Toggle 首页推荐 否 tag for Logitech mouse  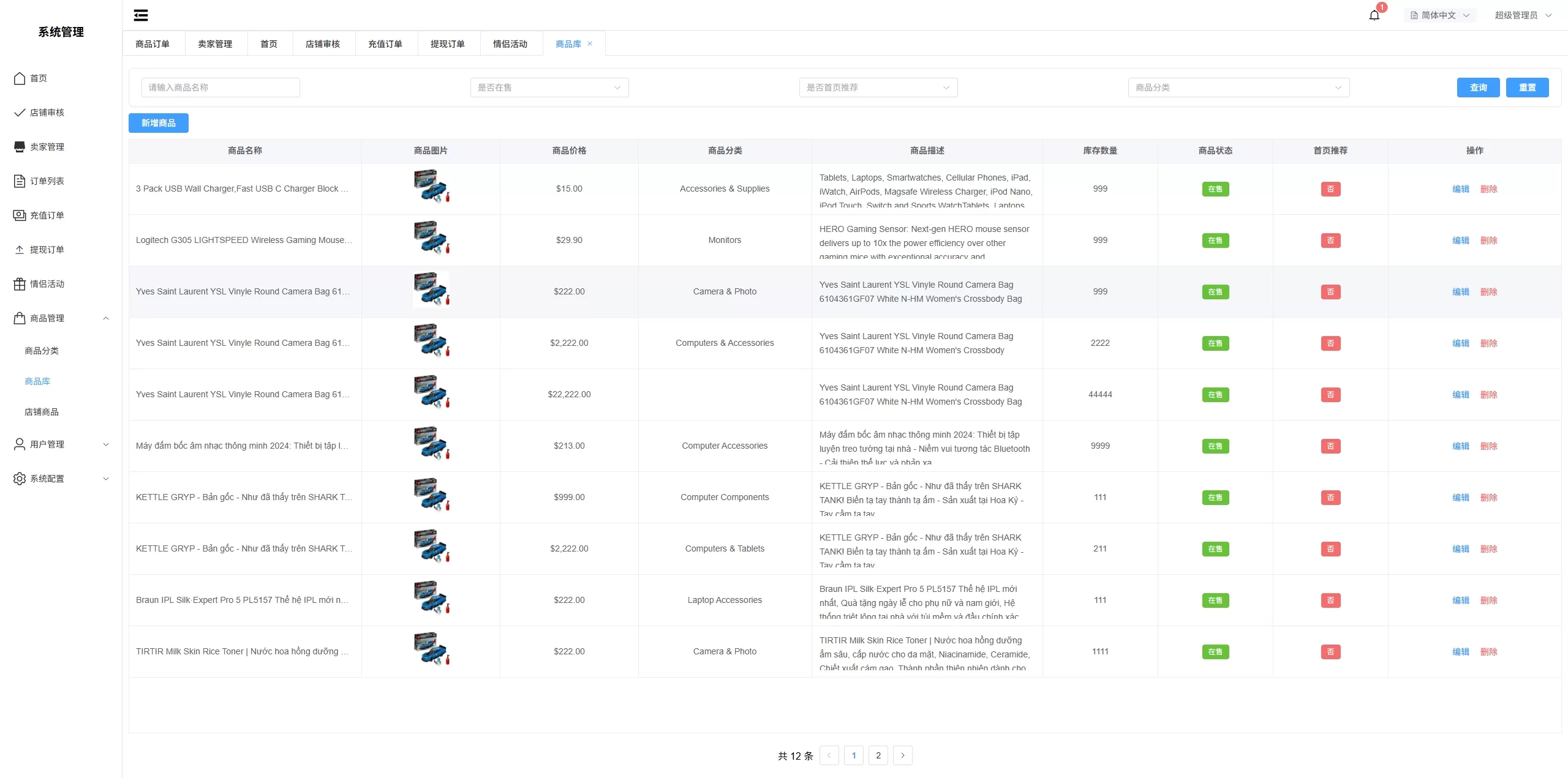click(1330, 241)
